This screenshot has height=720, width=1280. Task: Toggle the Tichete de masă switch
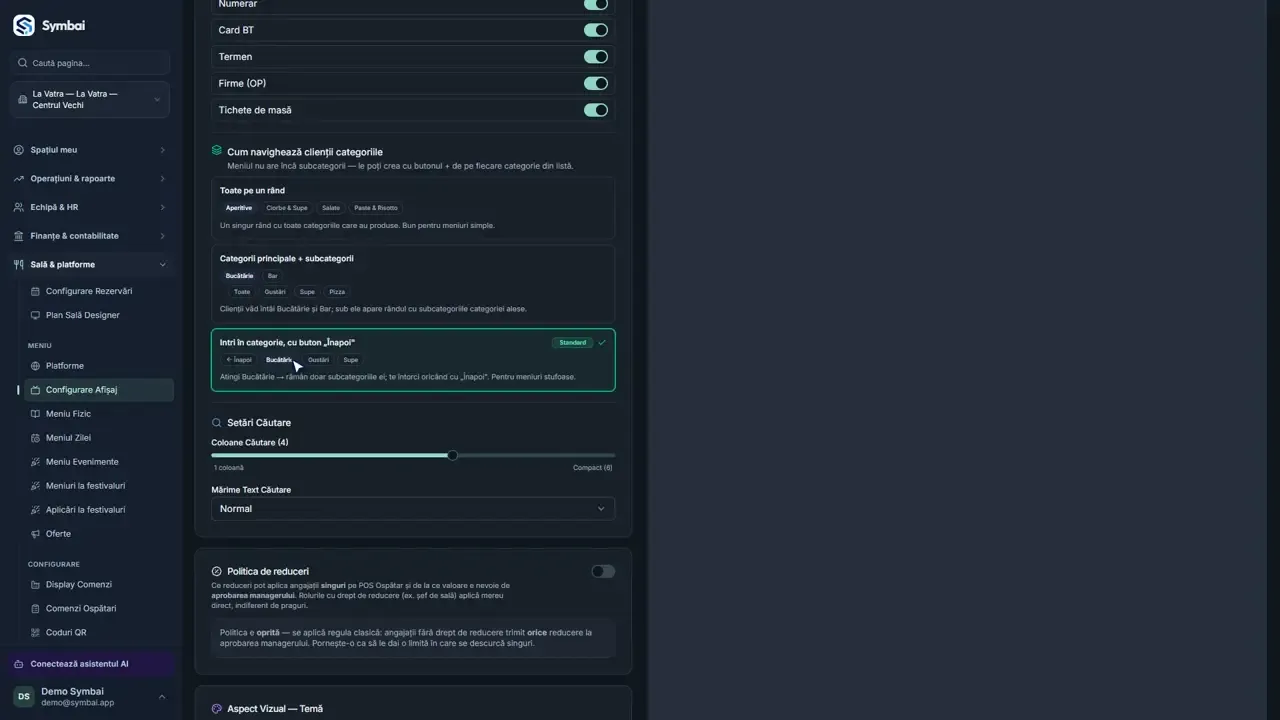(596, 110)
